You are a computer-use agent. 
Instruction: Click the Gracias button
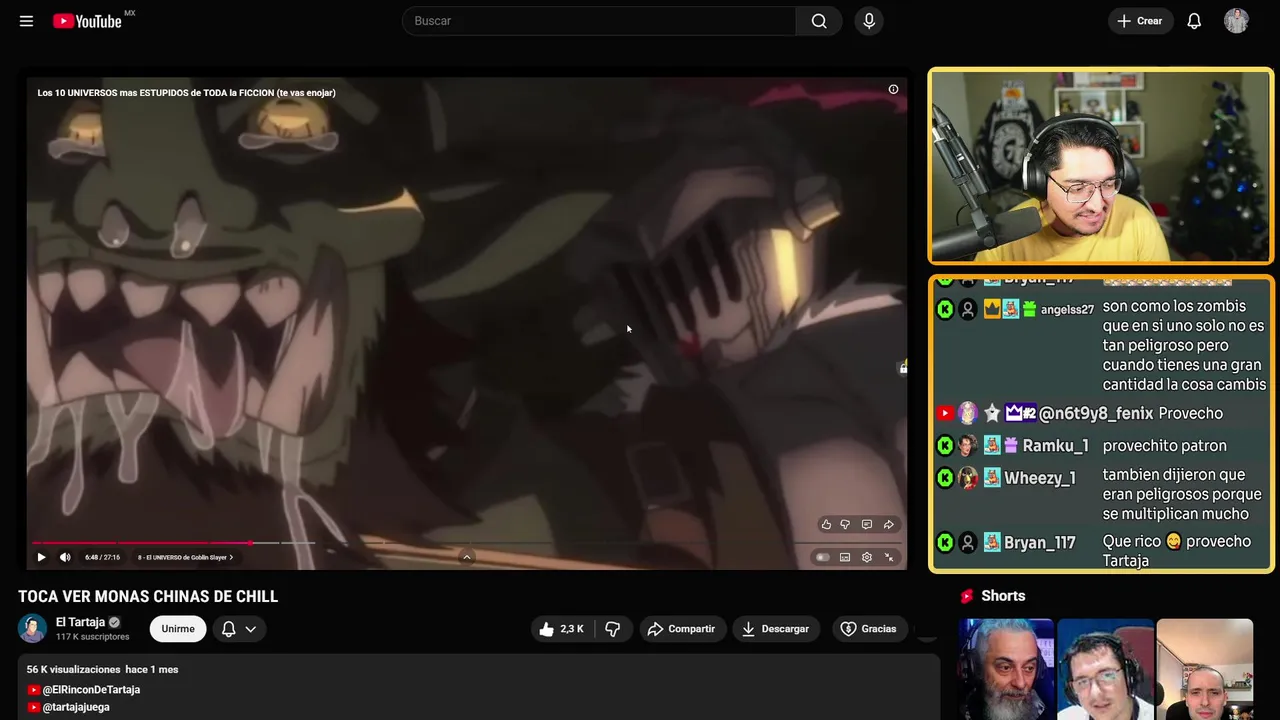coord(868,629)
